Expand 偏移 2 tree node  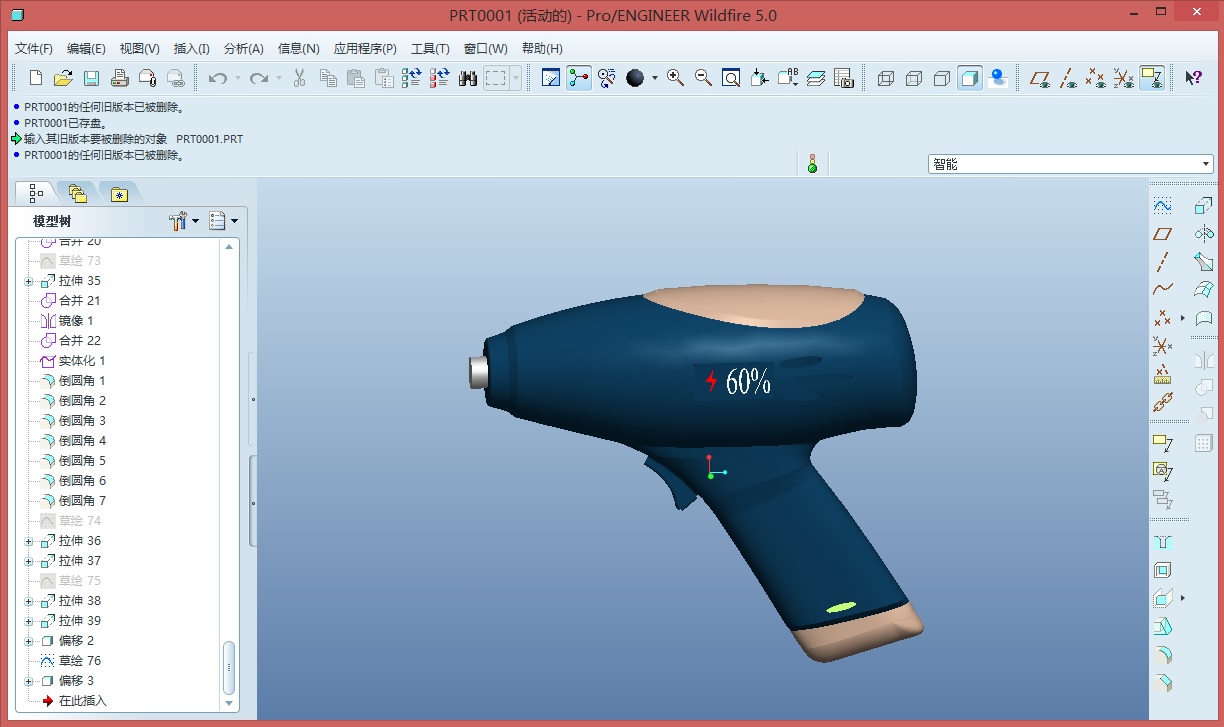coord(29,641)
